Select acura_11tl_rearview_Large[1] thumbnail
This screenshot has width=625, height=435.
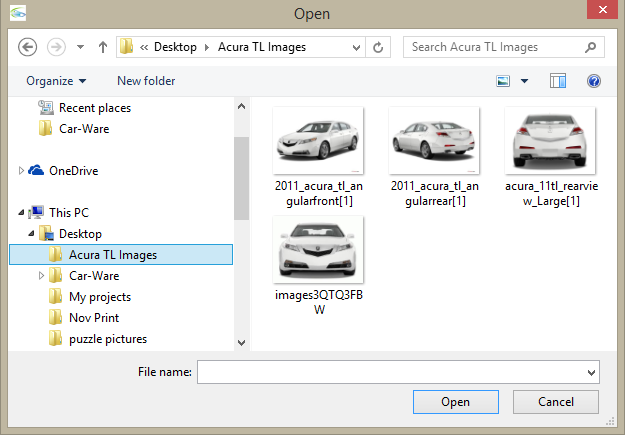[550, 140]
